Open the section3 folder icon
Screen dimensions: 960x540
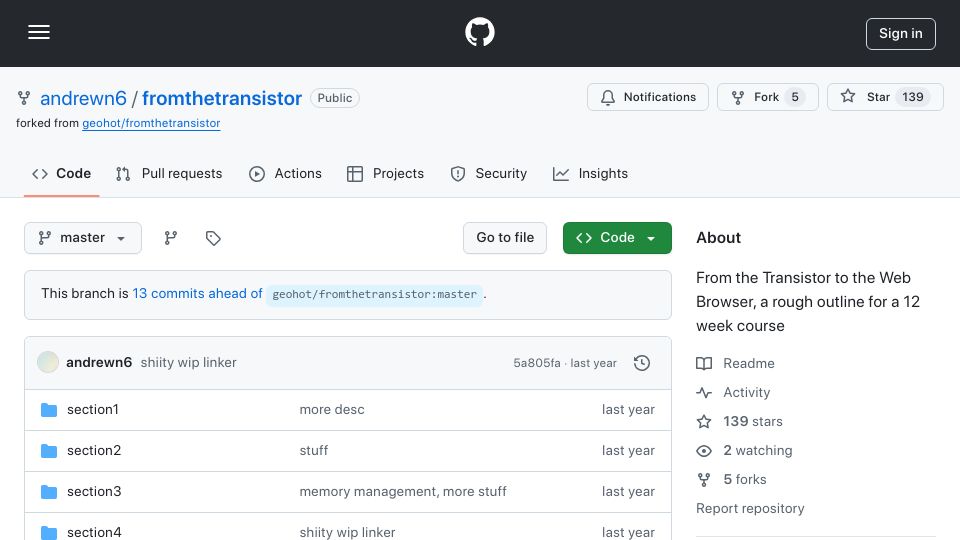(49, 492)
